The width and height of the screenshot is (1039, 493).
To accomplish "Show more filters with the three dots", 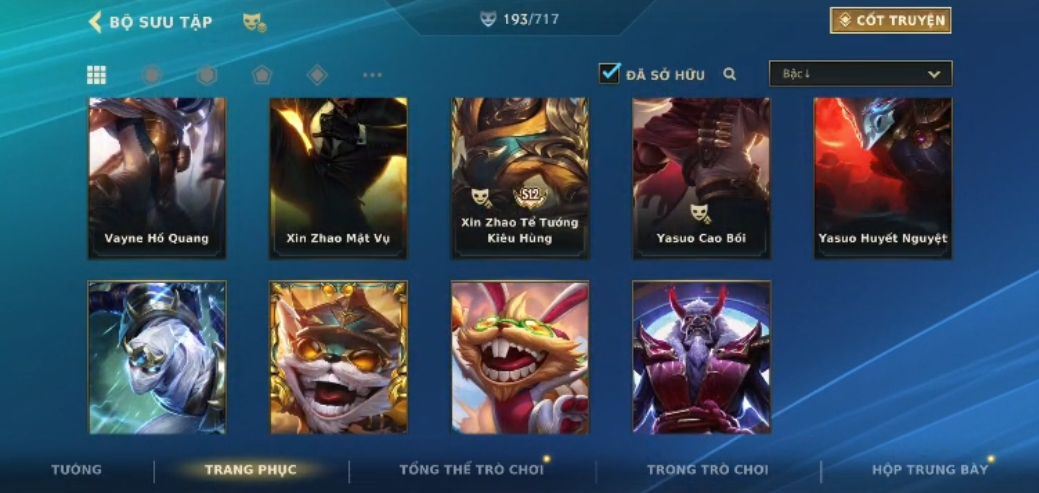I will (372, 75).
